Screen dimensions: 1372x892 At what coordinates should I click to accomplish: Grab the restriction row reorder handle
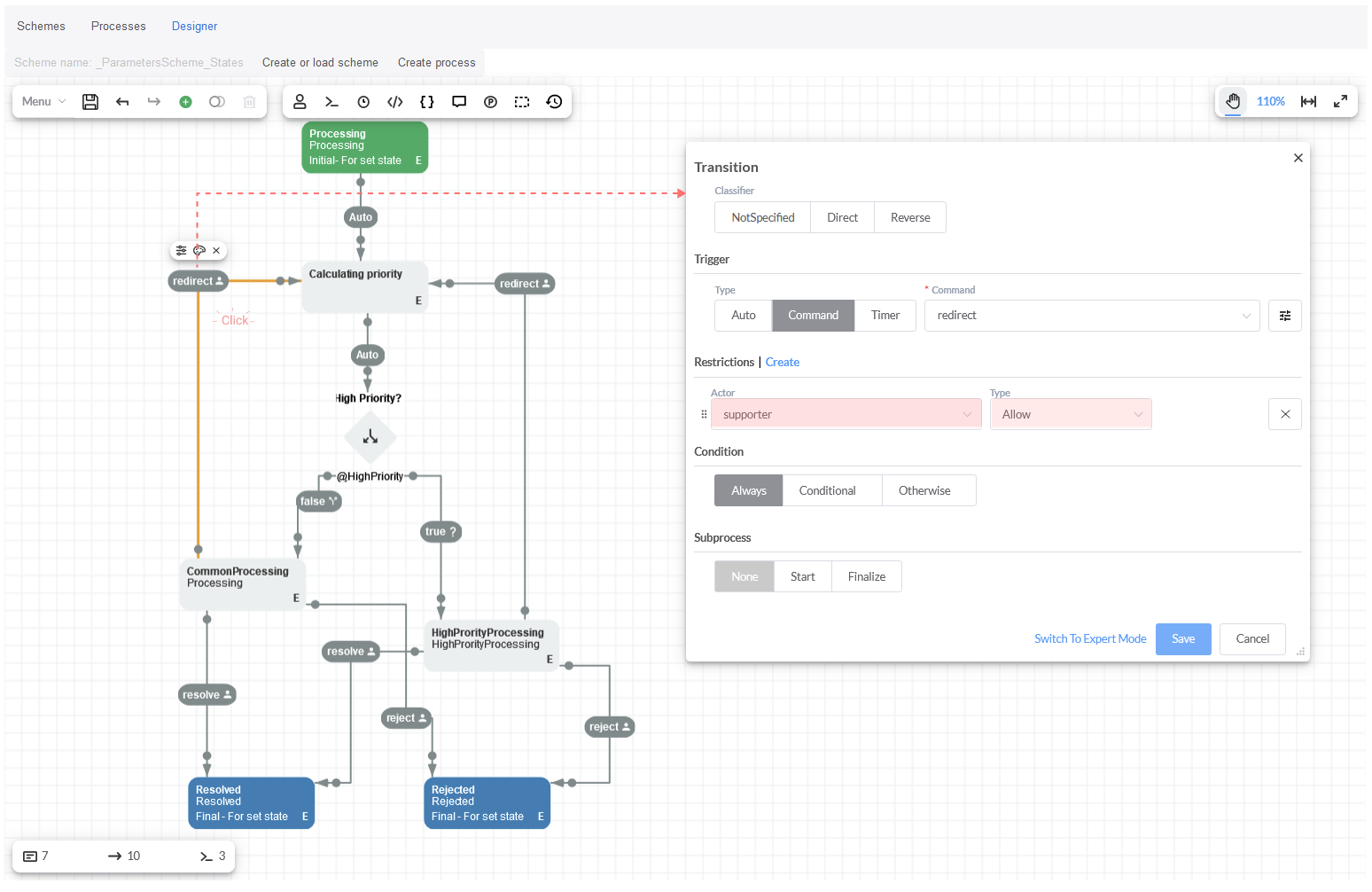[x=705, y=414]
